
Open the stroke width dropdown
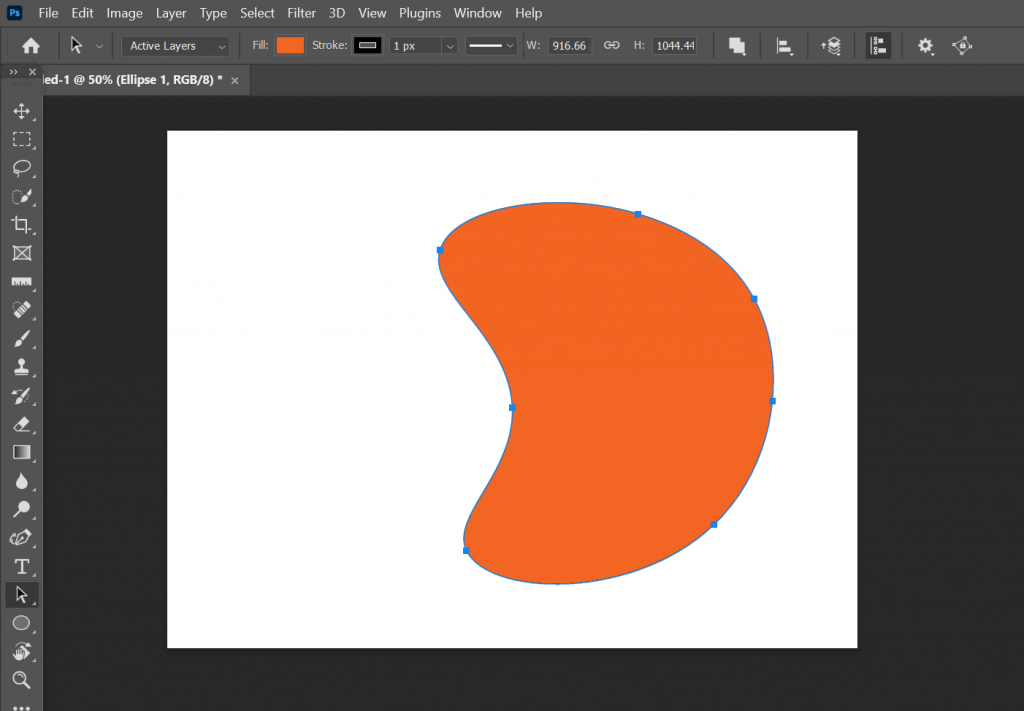pyautogui.click(x=449, y=45)
